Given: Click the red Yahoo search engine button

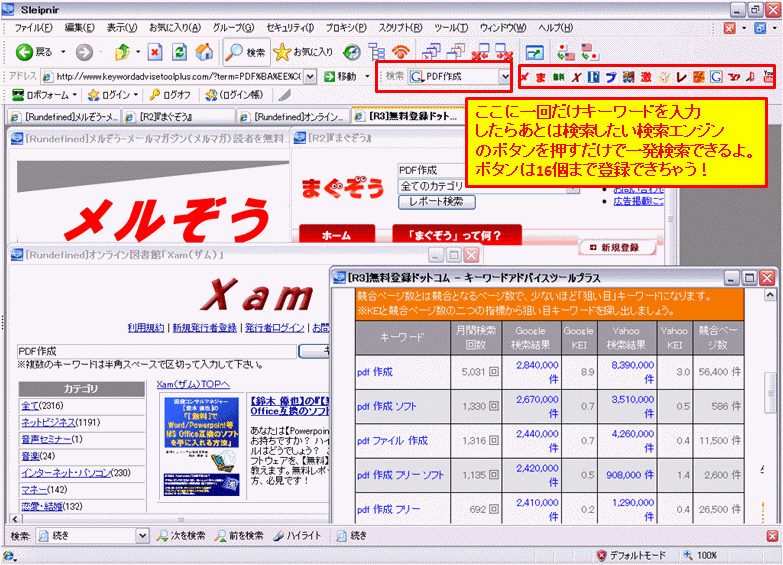Looking at the screenshot, I should point(734,77).
